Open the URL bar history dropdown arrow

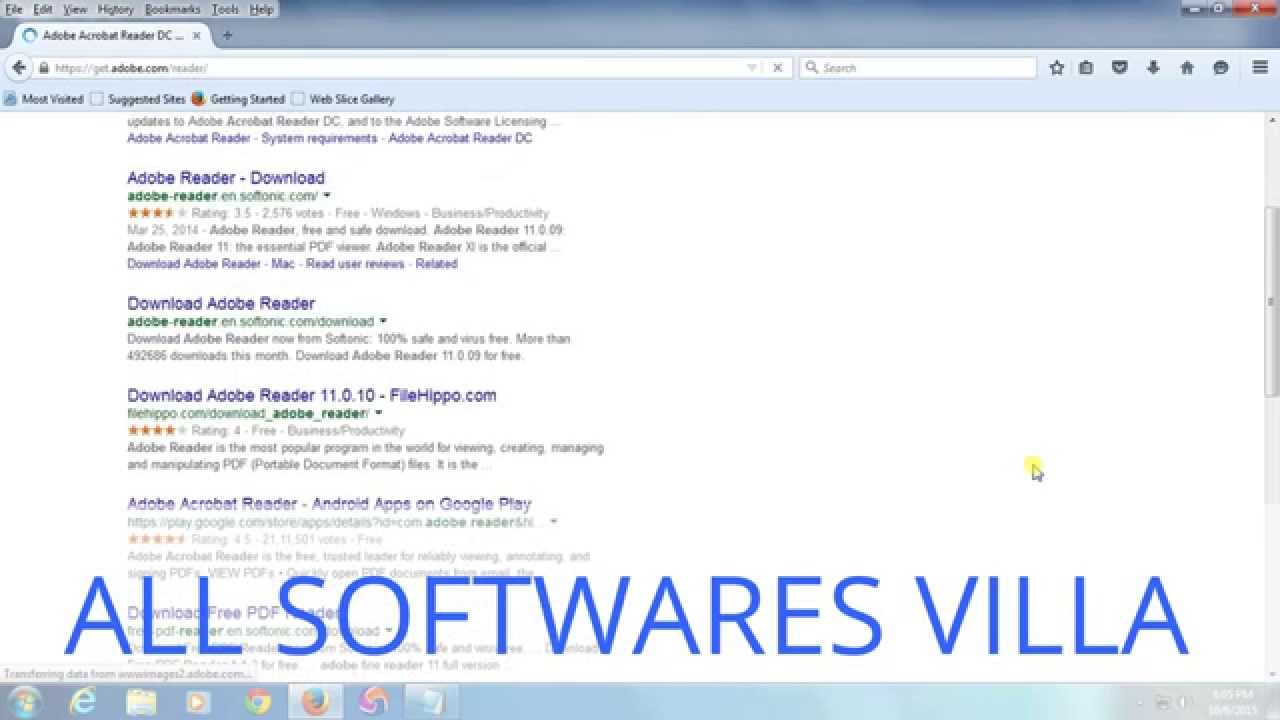point(753,68)
